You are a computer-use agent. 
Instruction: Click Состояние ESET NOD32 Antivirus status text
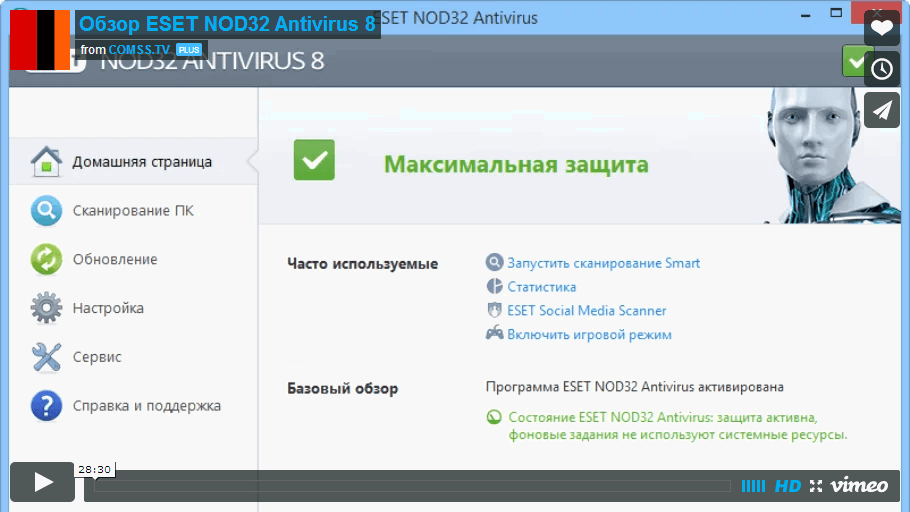pos(677,426)
